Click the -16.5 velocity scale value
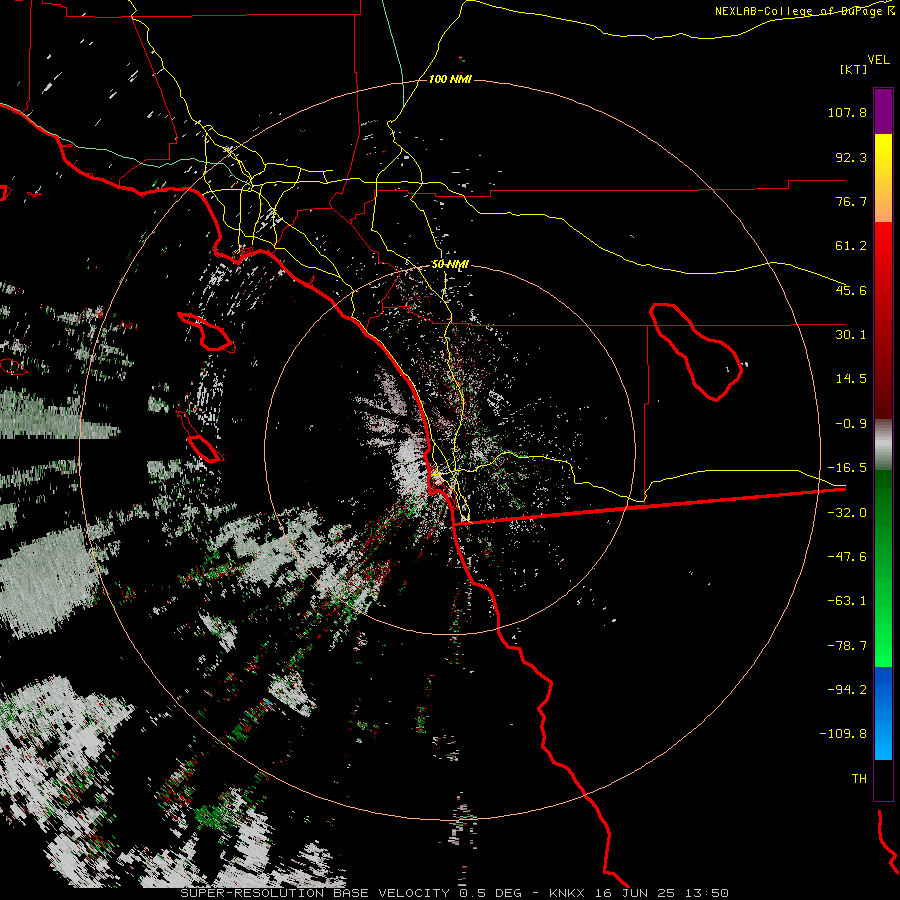Screen dimensions: 900x900 [x=847, y=468]
